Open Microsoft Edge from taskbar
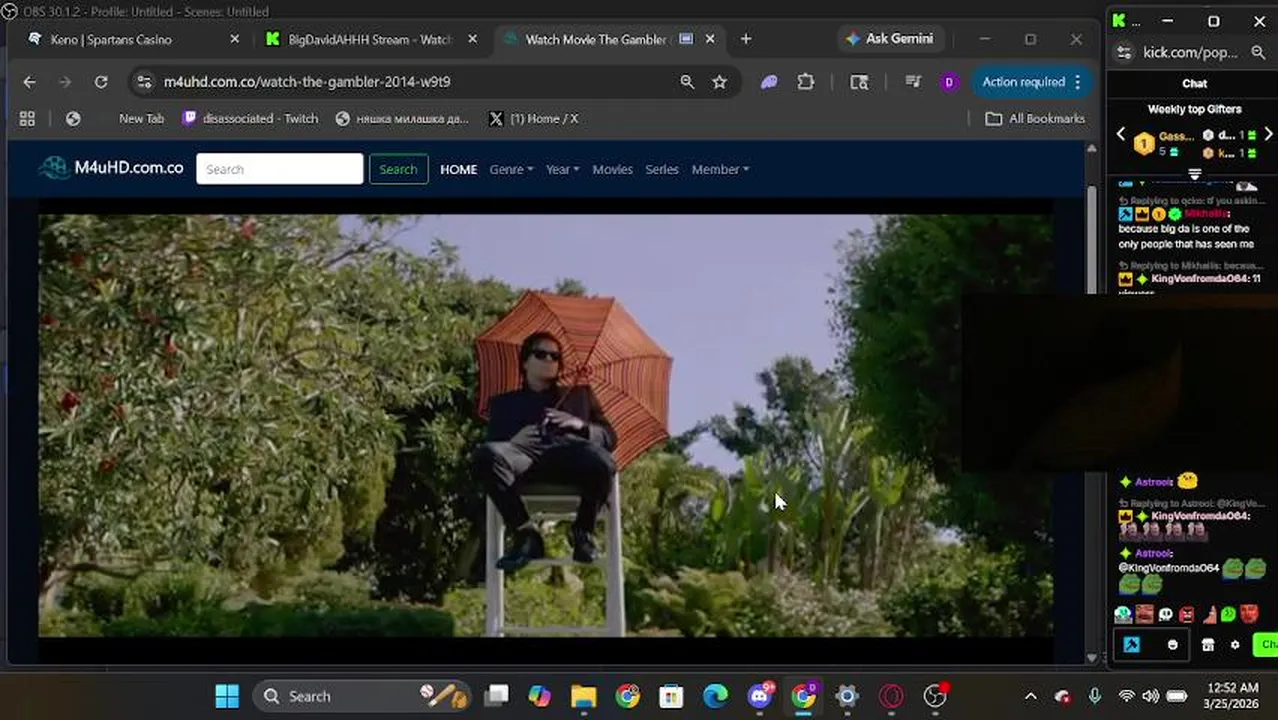 point(716,696)
